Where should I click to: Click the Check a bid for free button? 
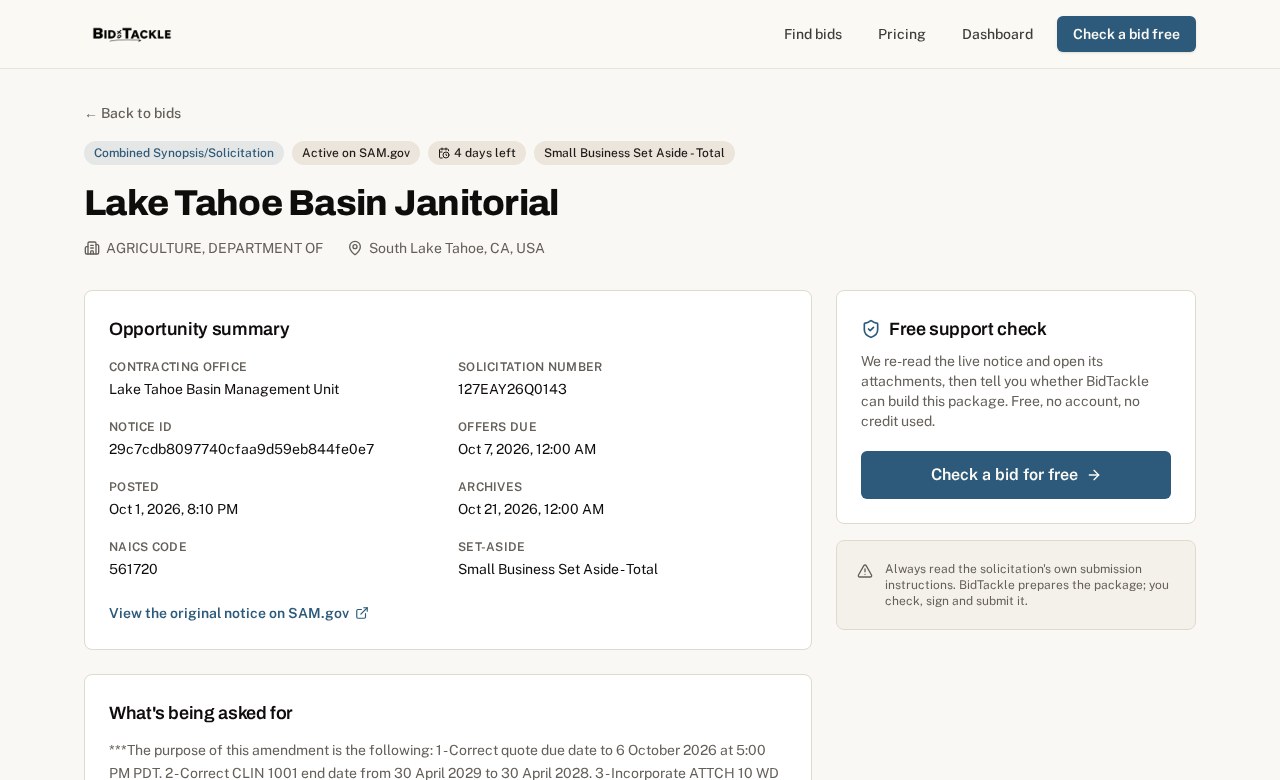point(1016,475)
